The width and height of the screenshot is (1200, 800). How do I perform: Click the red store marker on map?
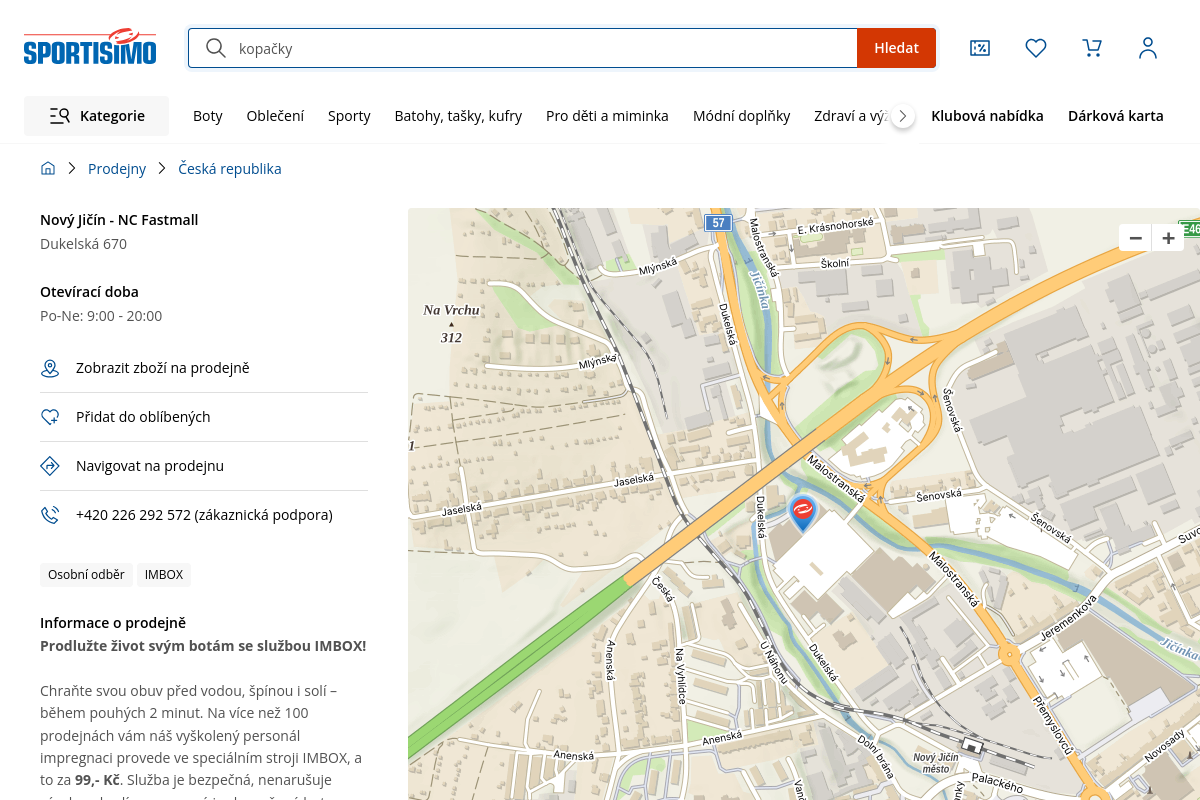802,512
